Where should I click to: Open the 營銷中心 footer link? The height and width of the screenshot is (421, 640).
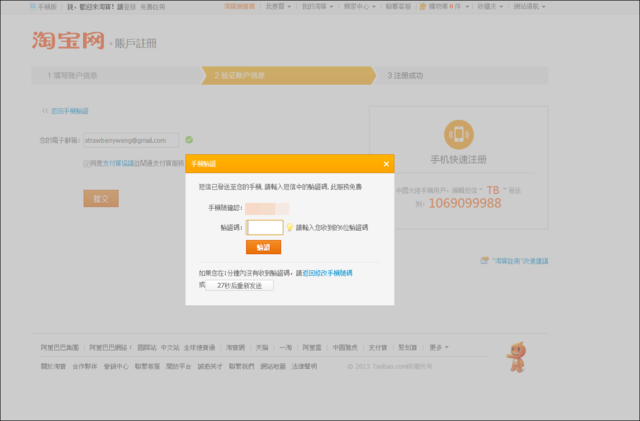[116, 366]
